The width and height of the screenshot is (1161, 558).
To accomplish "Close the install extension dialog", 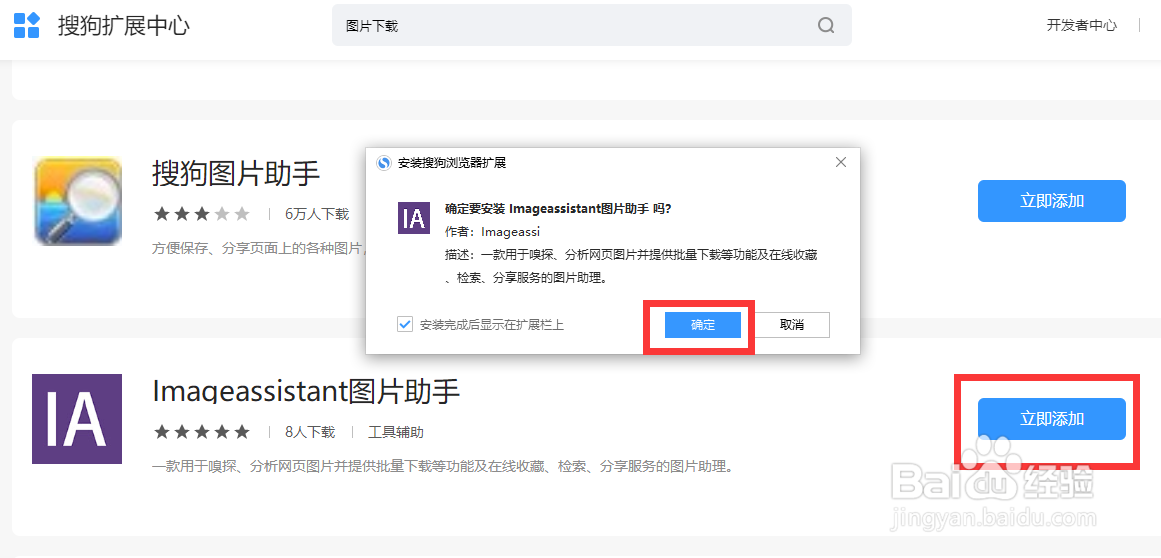I will (x=840, y=162).
